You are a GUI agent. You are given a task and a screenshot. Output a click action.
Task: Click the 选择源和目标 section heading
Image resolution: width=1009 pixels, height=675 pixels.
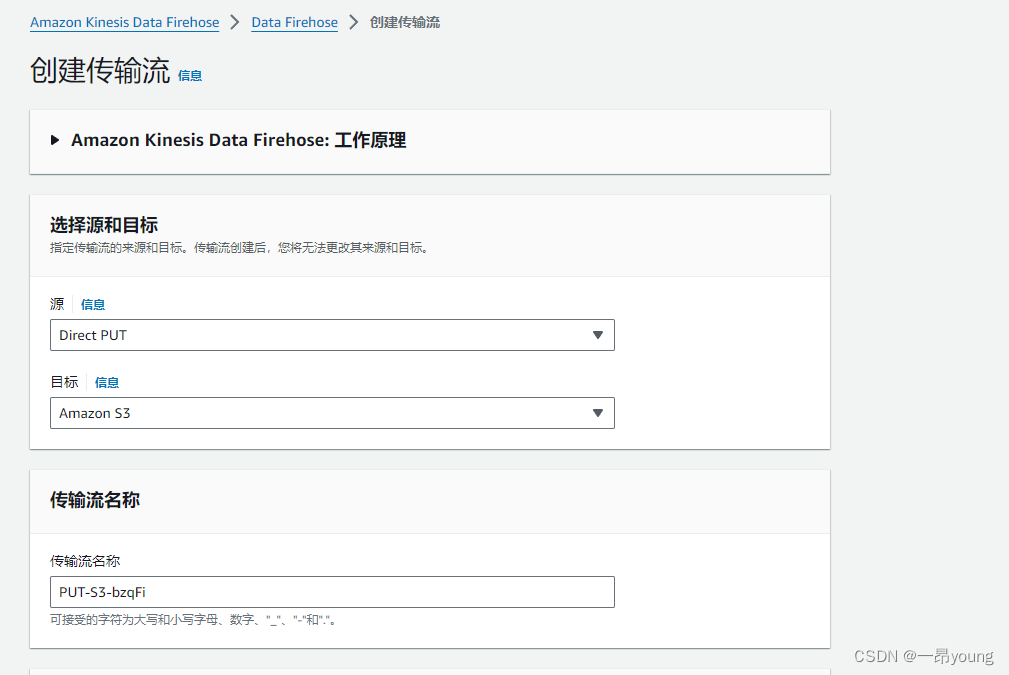coord(104,225)
